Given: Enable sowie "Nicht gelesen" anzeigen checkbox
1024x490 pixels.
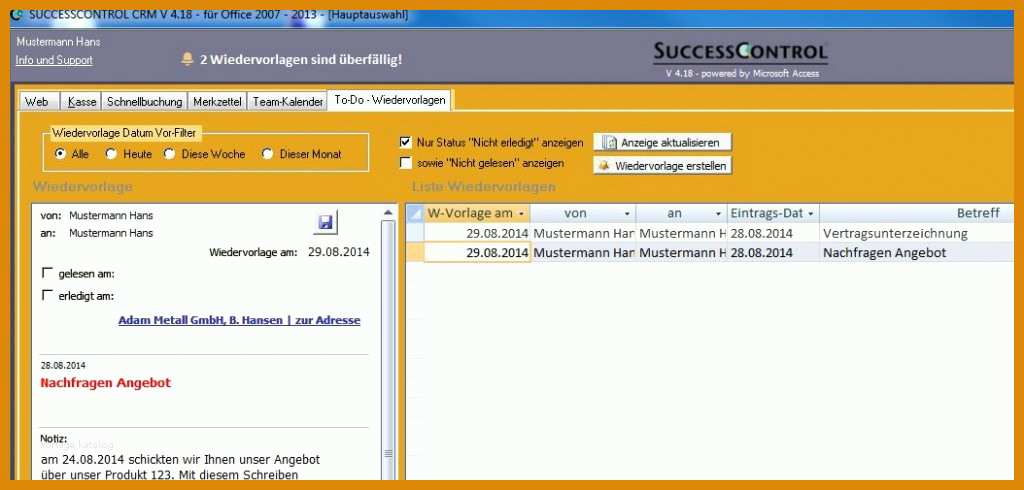Looking at the screenshot, I should (406, 163).
